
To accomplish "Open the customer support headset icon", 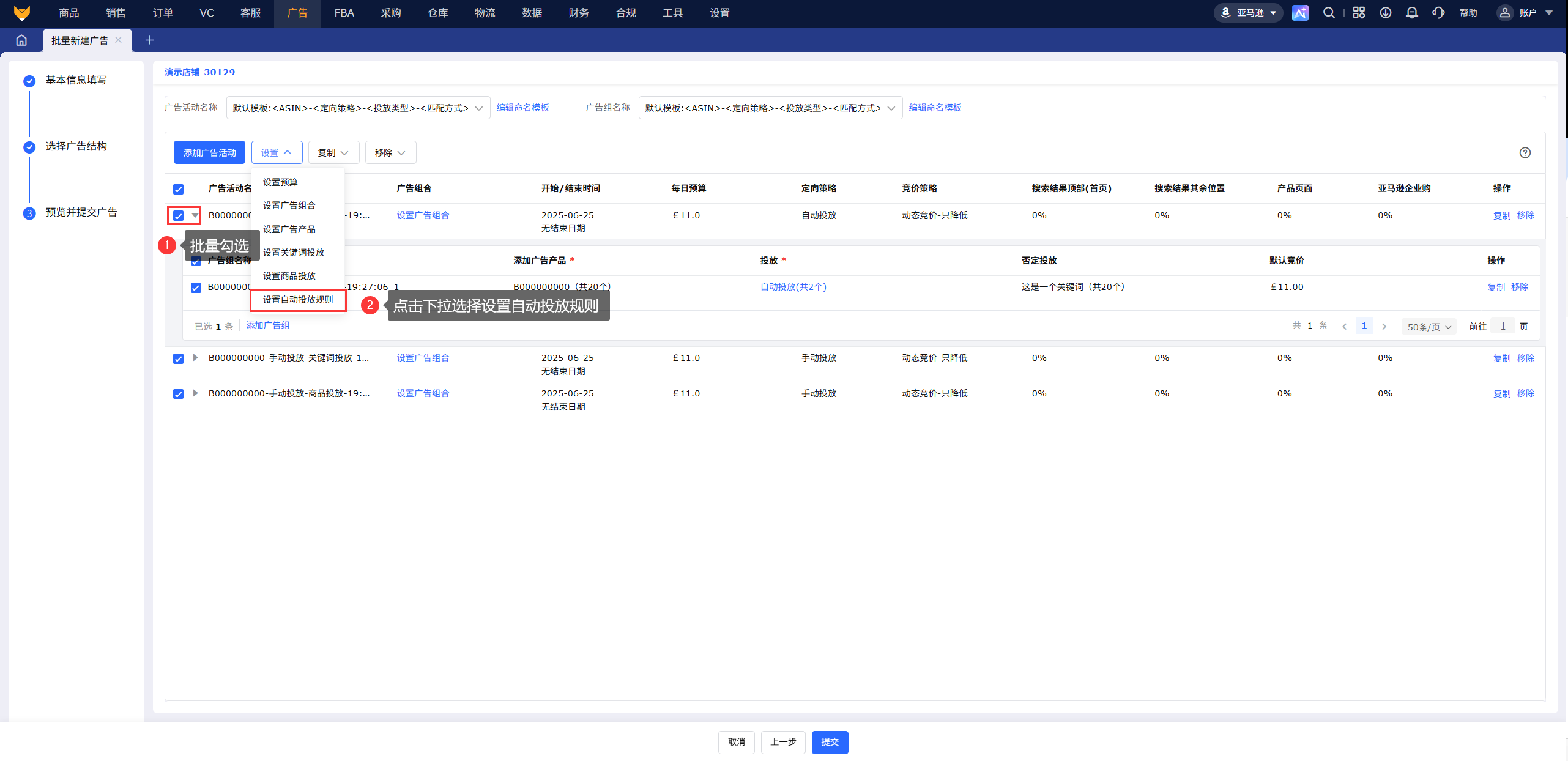I will tap(1438, 13).
